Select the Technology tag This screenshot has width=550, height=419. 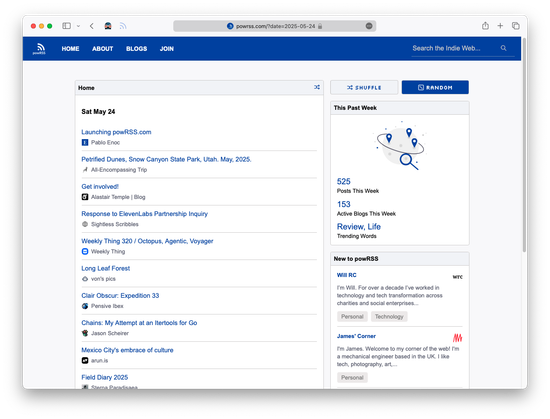pos(389,317)
